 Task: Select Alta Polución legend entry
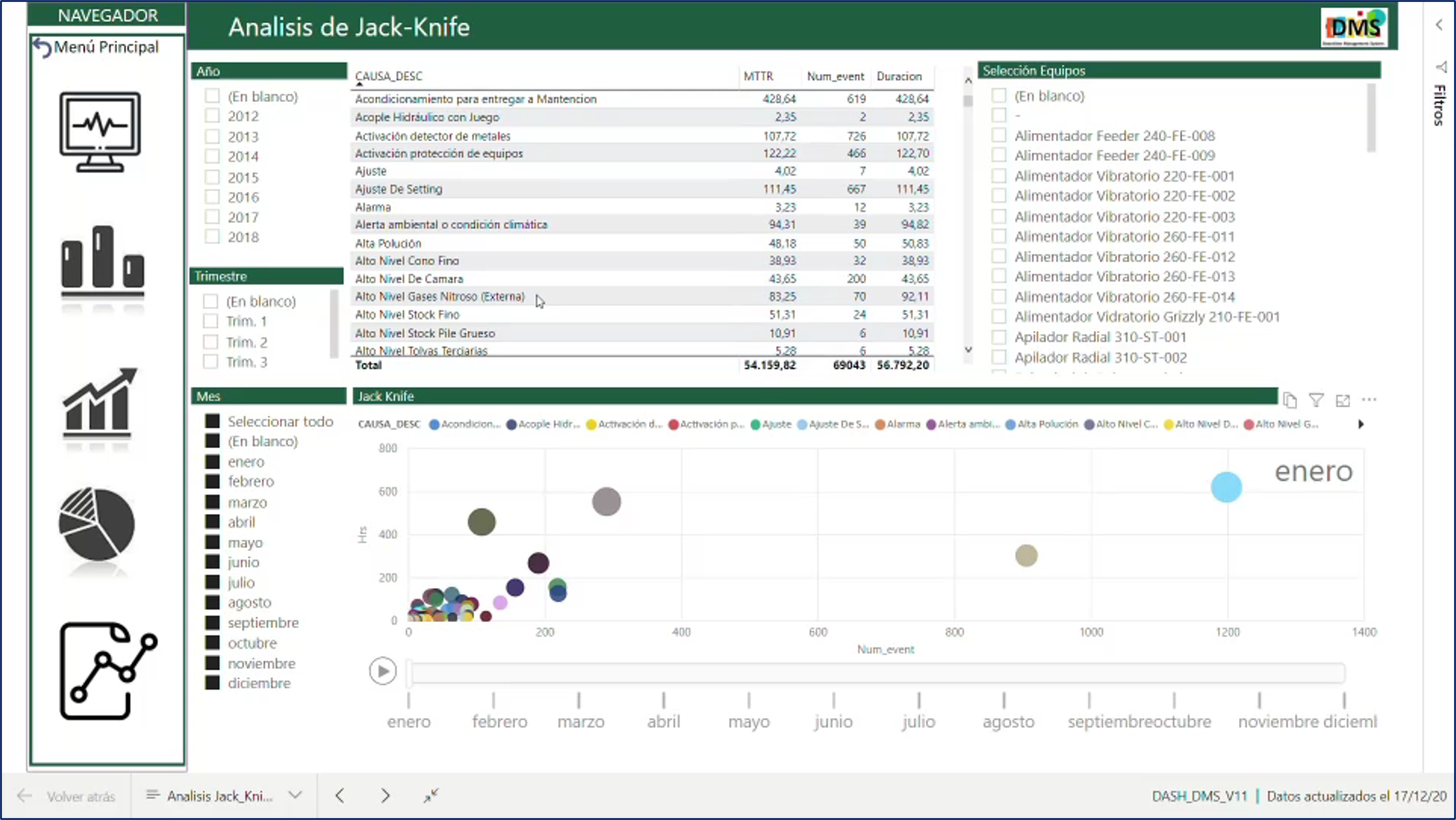coord(1042,425)
